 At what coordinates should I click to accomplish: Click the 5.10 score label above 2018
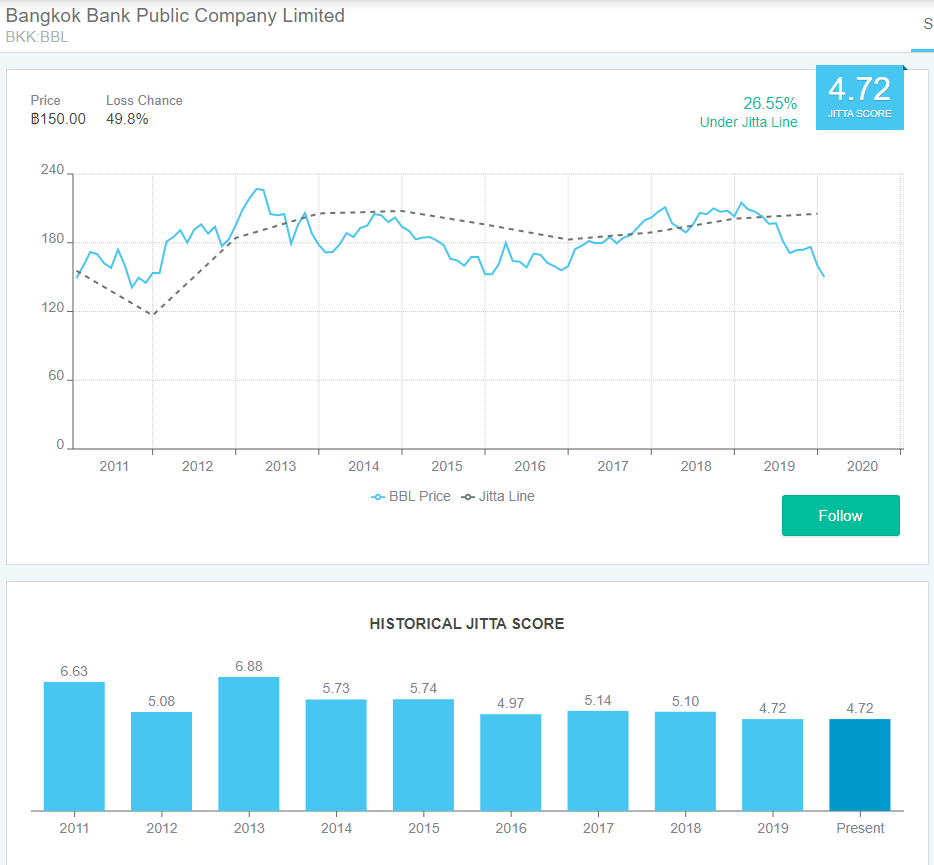[685, 701]
